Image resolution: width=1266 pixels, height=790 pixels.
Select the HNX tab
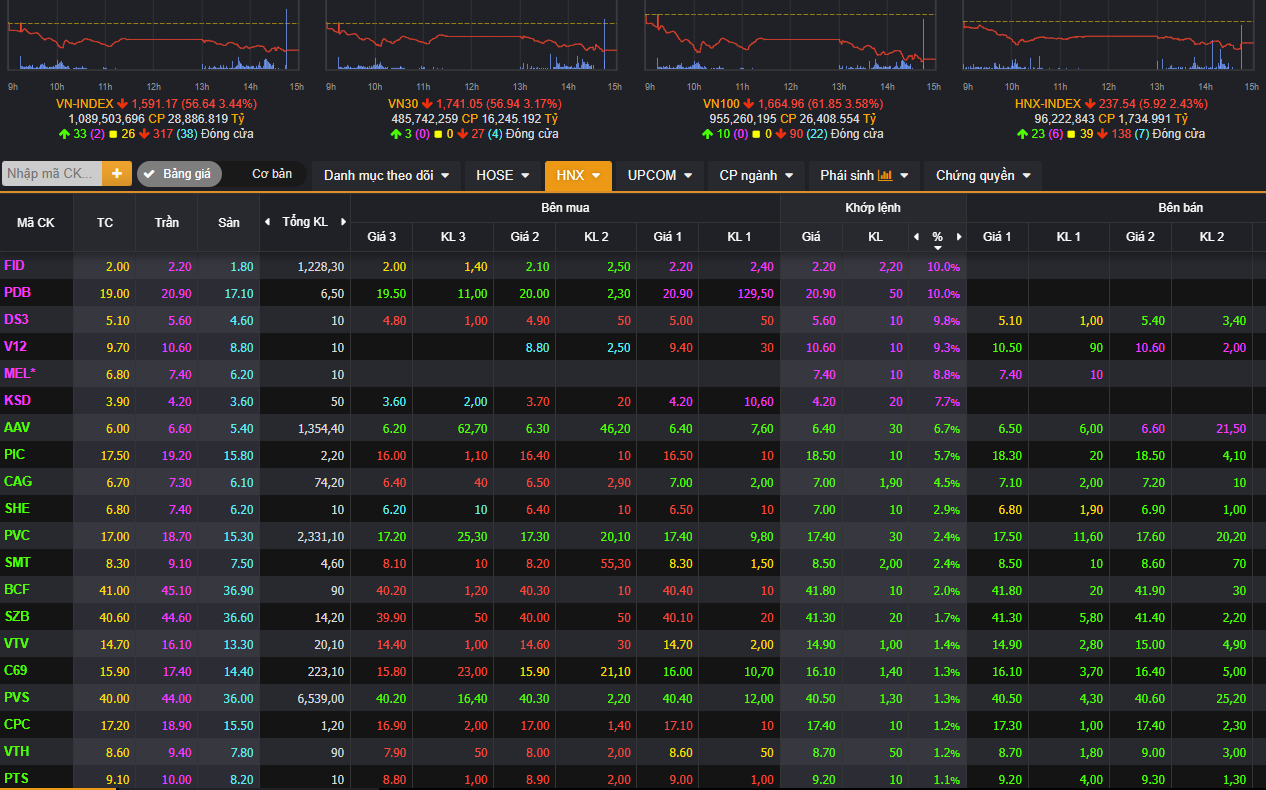pyautogui.click(x=577, y=175)
